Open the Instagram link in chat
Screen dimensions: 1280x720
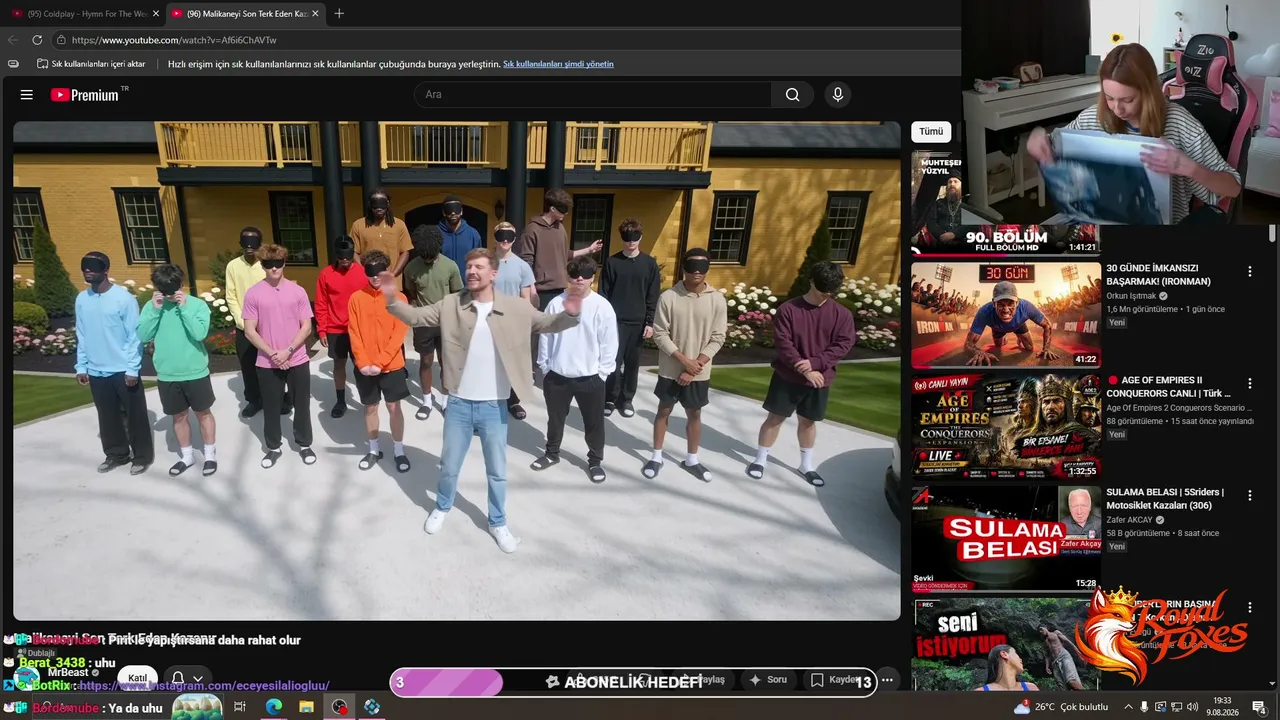point(204,686)
